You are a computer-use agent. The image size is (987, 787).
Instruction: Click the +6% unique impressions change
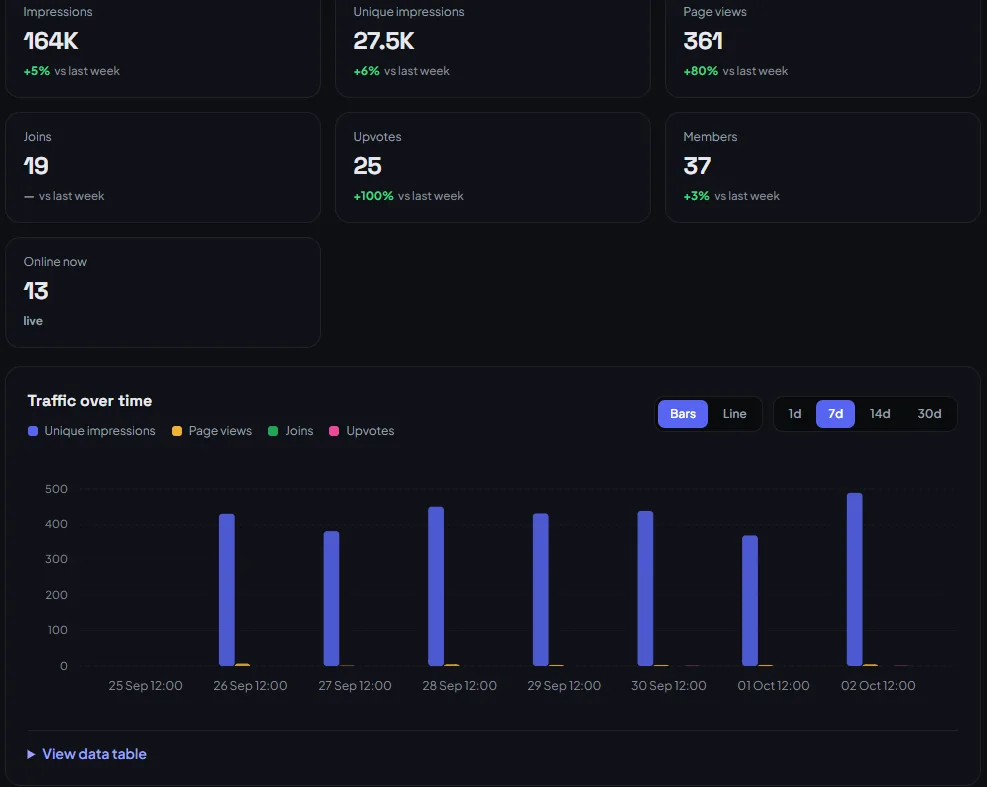pyautogui.click(x=366, y=71)
